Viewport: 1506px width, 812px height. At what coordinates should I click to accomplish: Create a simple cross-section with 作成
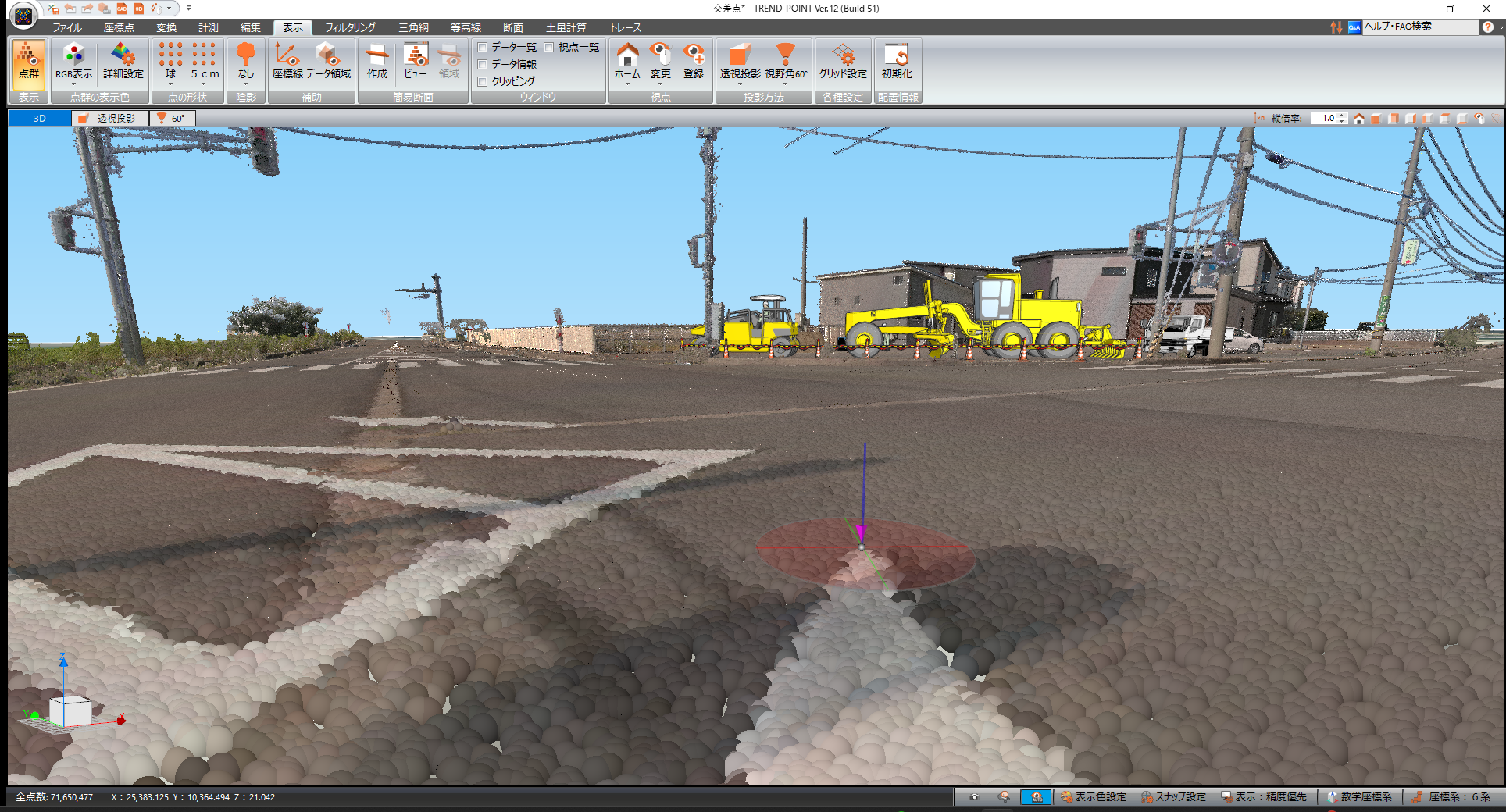[x=376, y=62]
